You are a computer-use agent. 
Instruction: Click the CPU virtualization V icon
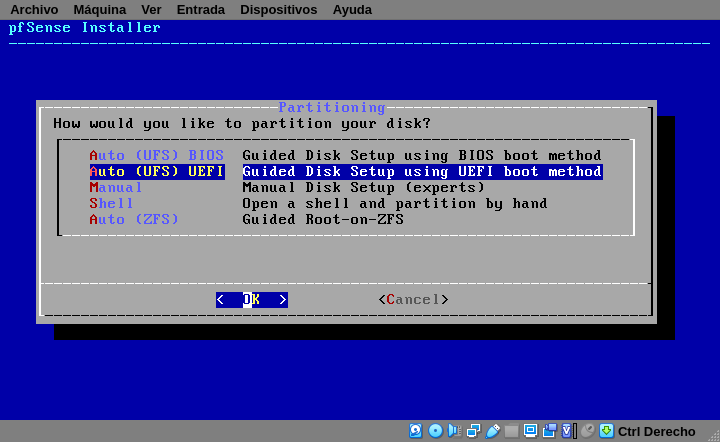coord(568,431)
